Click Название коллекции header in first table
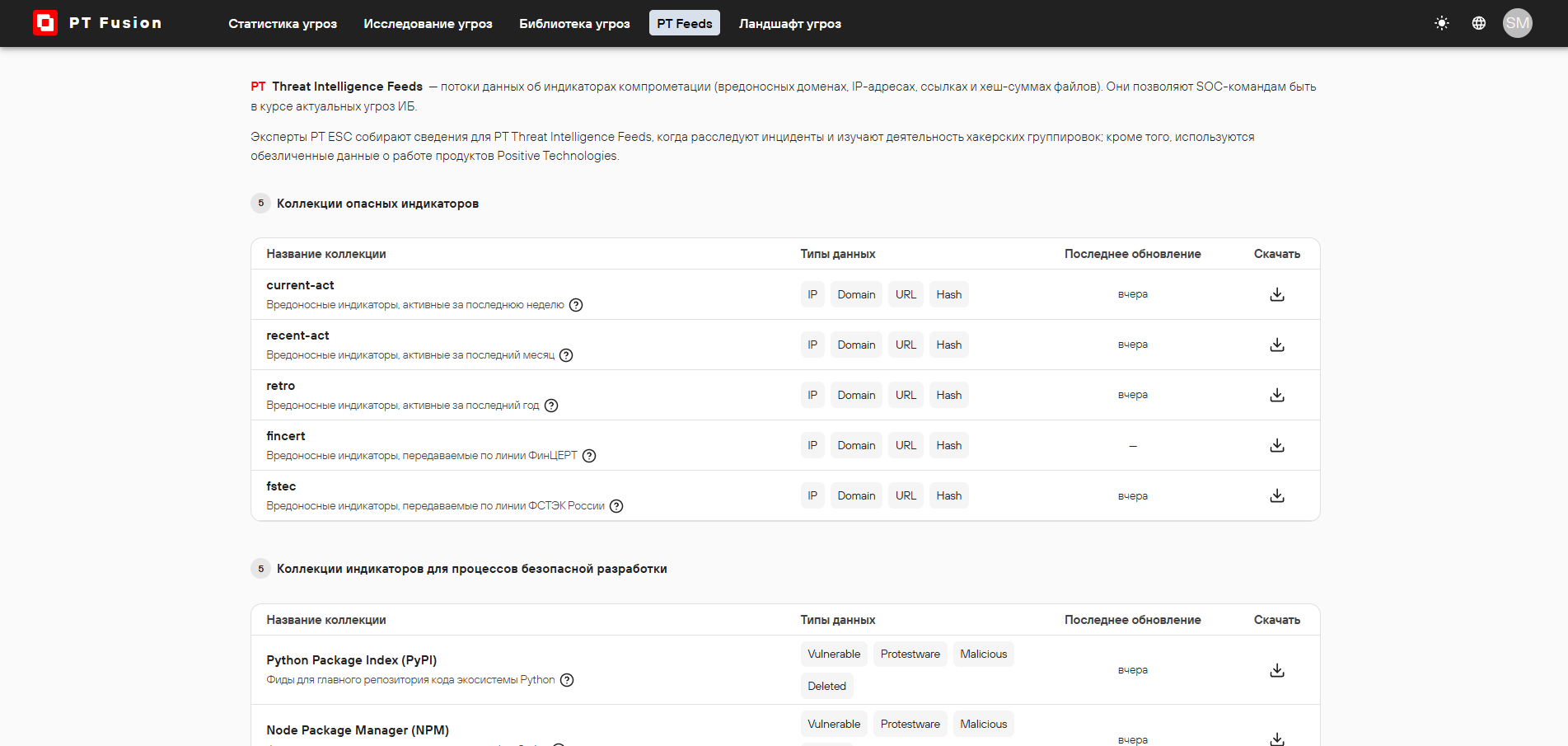This screenshot has width=1568, height=746. (x=326, y=254)
